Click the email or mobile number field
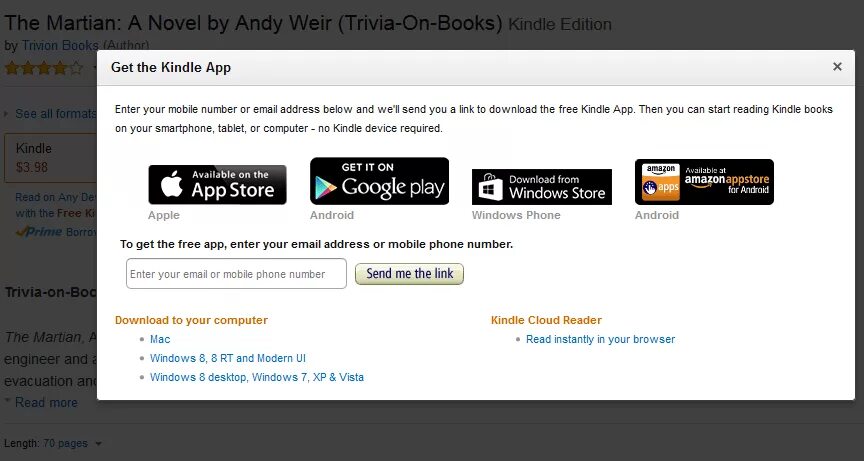 click(236, 274)
